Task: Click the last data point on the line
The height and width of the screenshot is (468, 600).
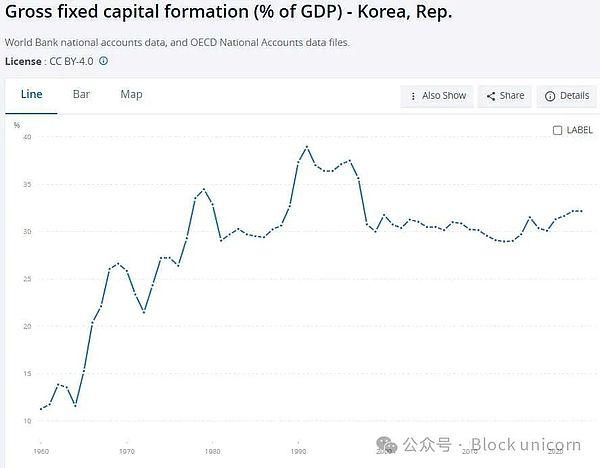Action: 582,211
